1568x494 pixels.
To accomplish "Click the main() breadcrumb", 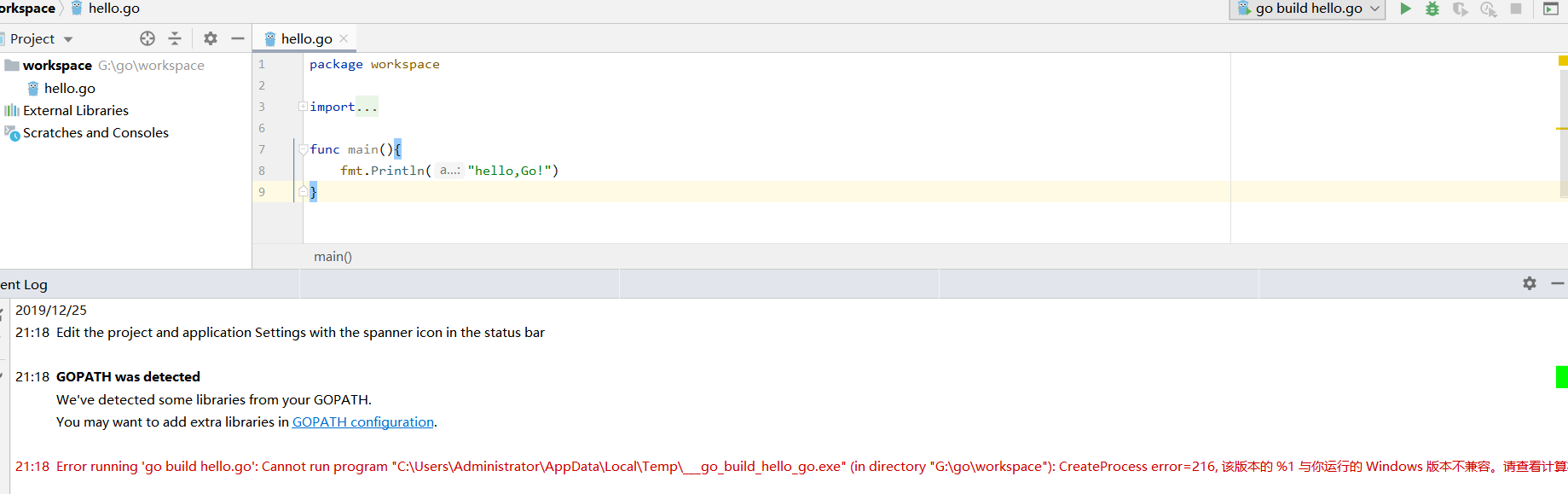I will coord(333,257).
